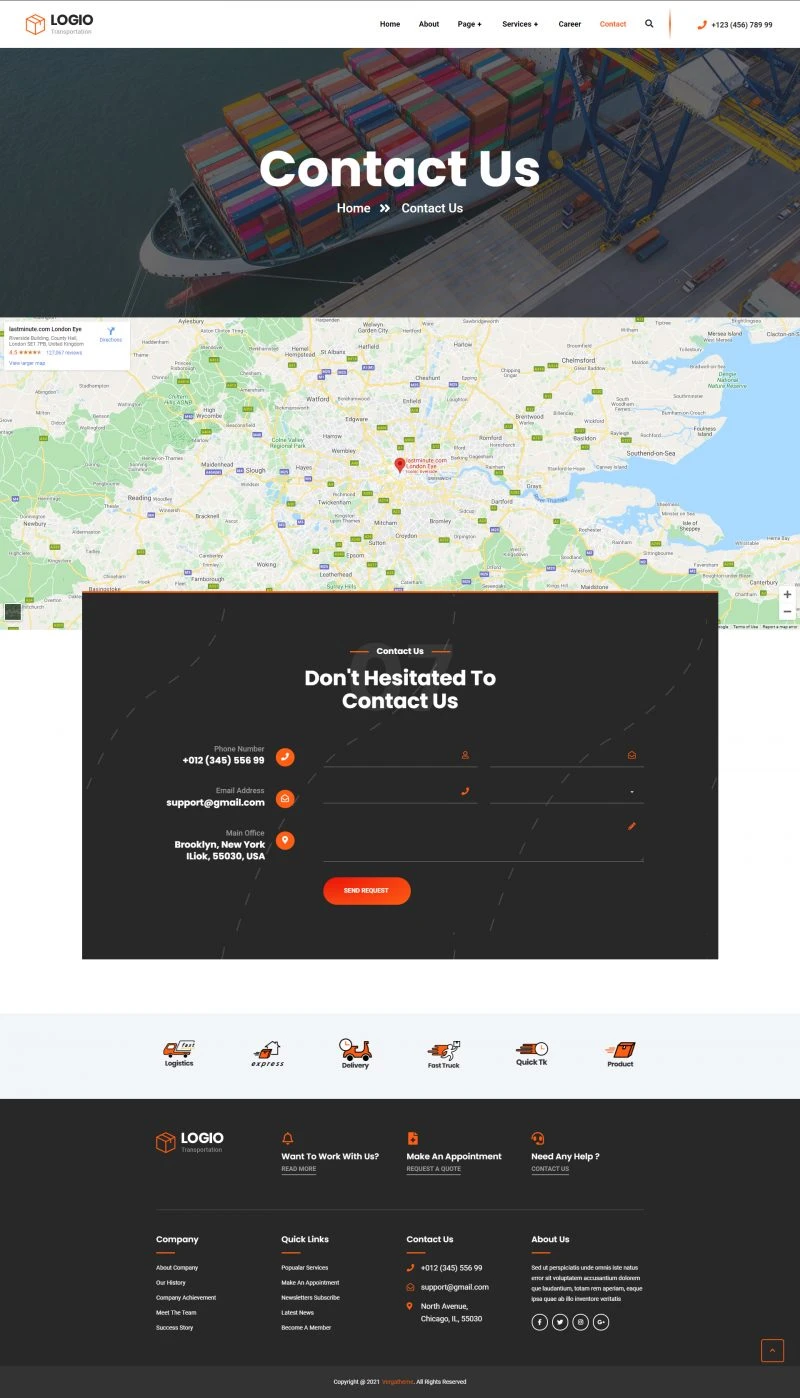Click the envelope icon beside Email Address

[x=285, y=799]
